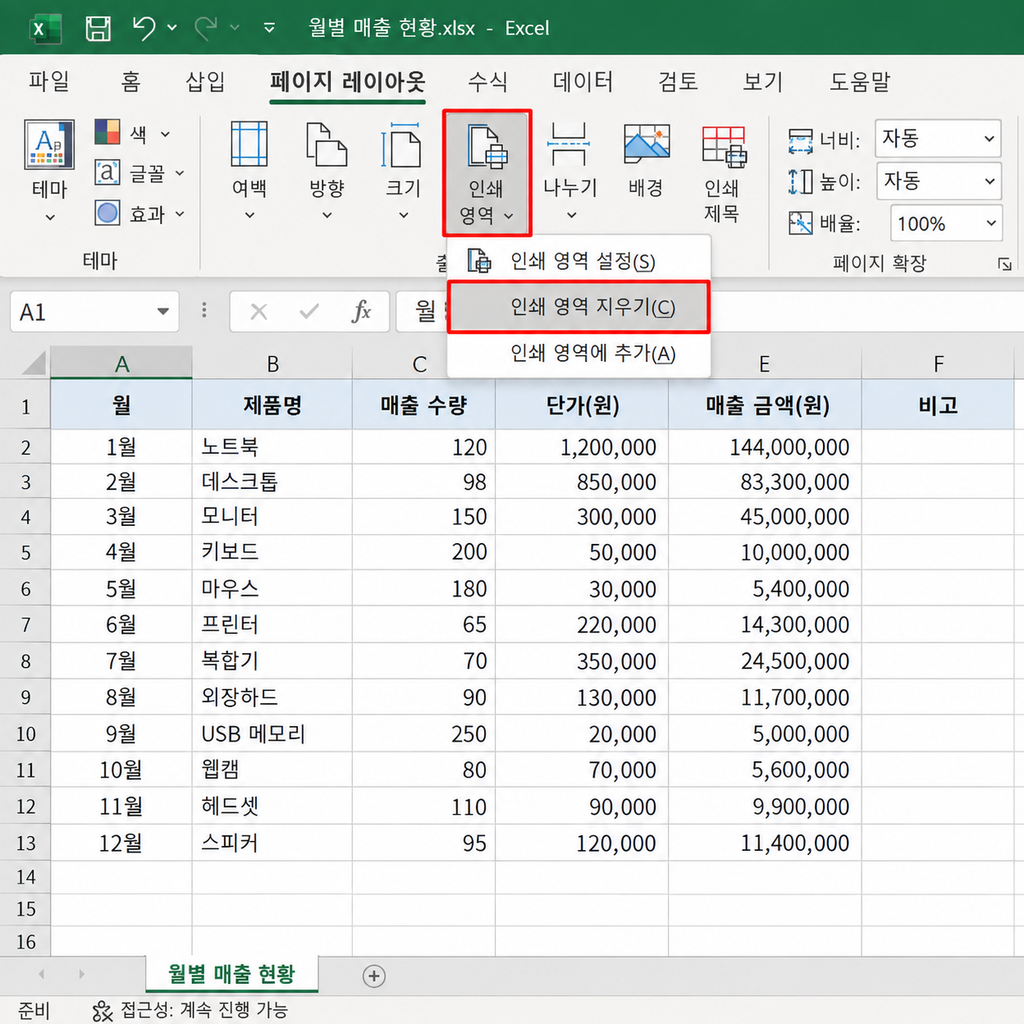This screenshot has height=1024, width=1024.
Task: Open the 크기 paper size menu
Action: point(403,171)
